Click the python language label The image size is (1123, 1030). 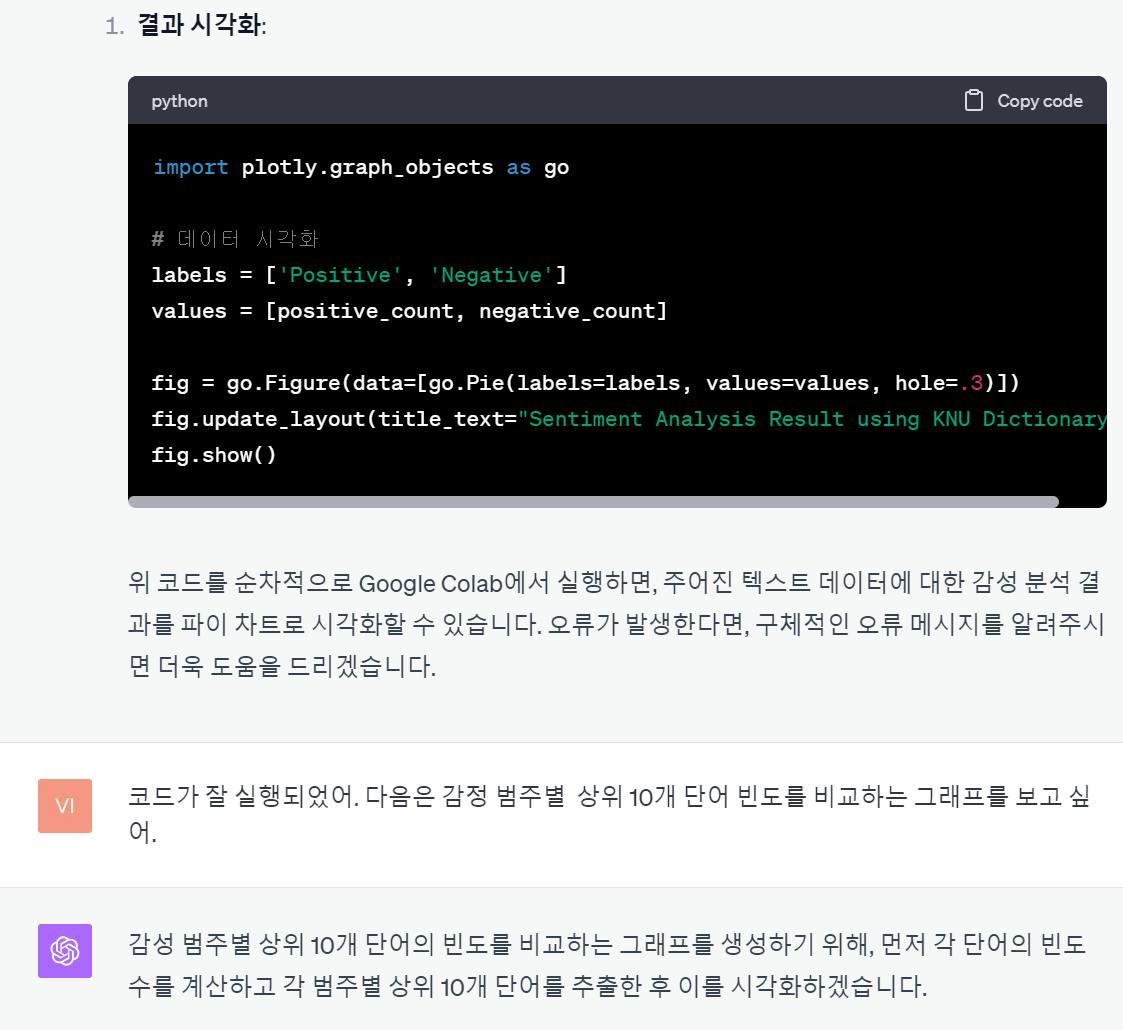[x=179, y=101]
